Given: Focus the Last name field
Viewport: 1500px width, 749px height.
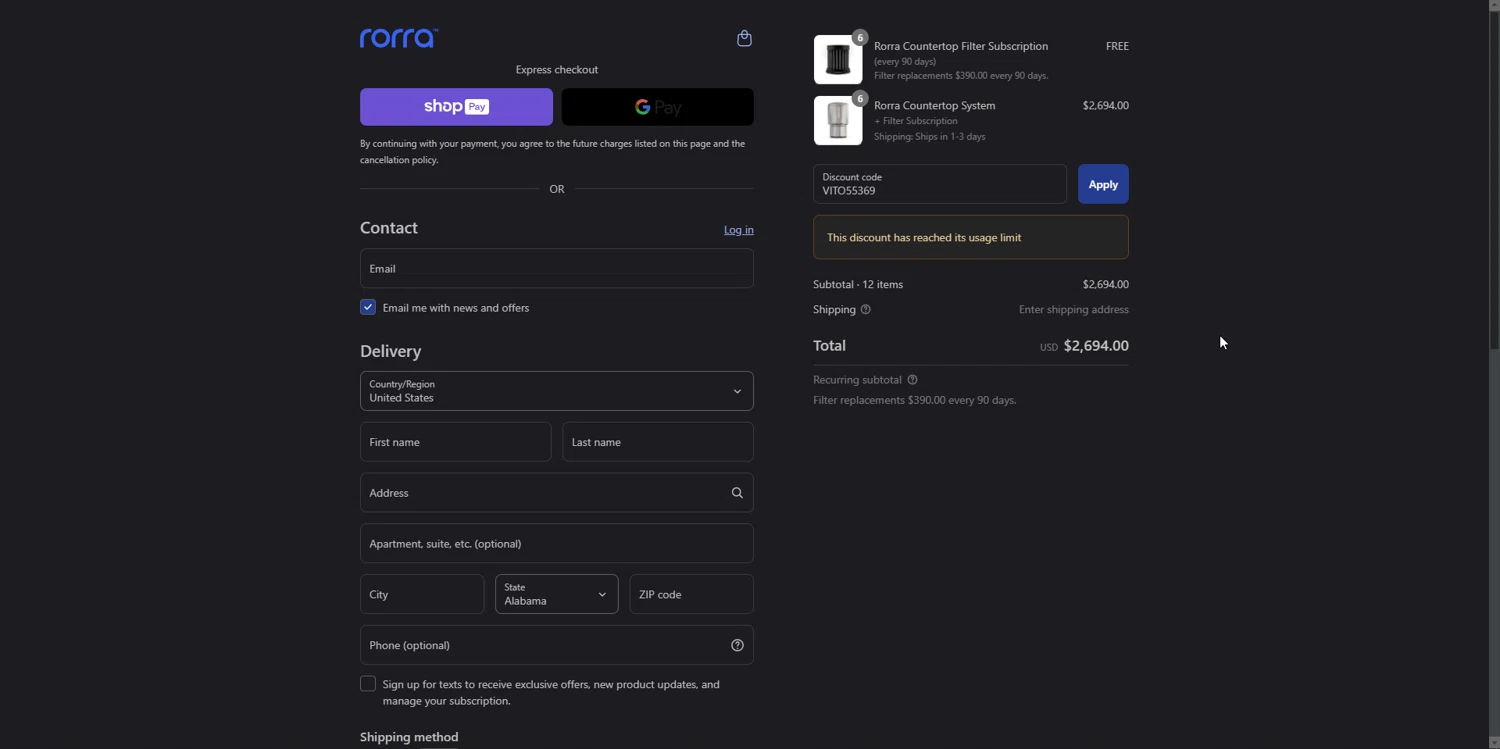Looking at the screenshot, I should [x=658, y=442].
